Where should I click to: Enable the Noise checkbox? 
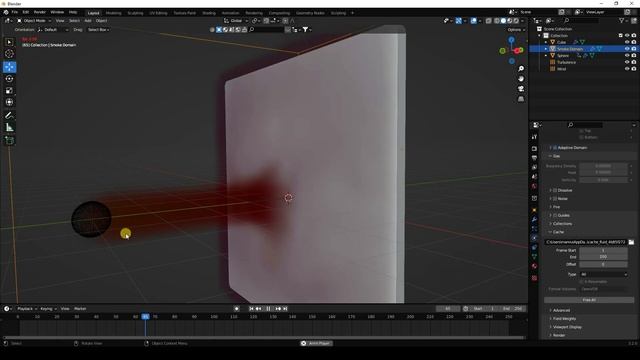[555, 199]
